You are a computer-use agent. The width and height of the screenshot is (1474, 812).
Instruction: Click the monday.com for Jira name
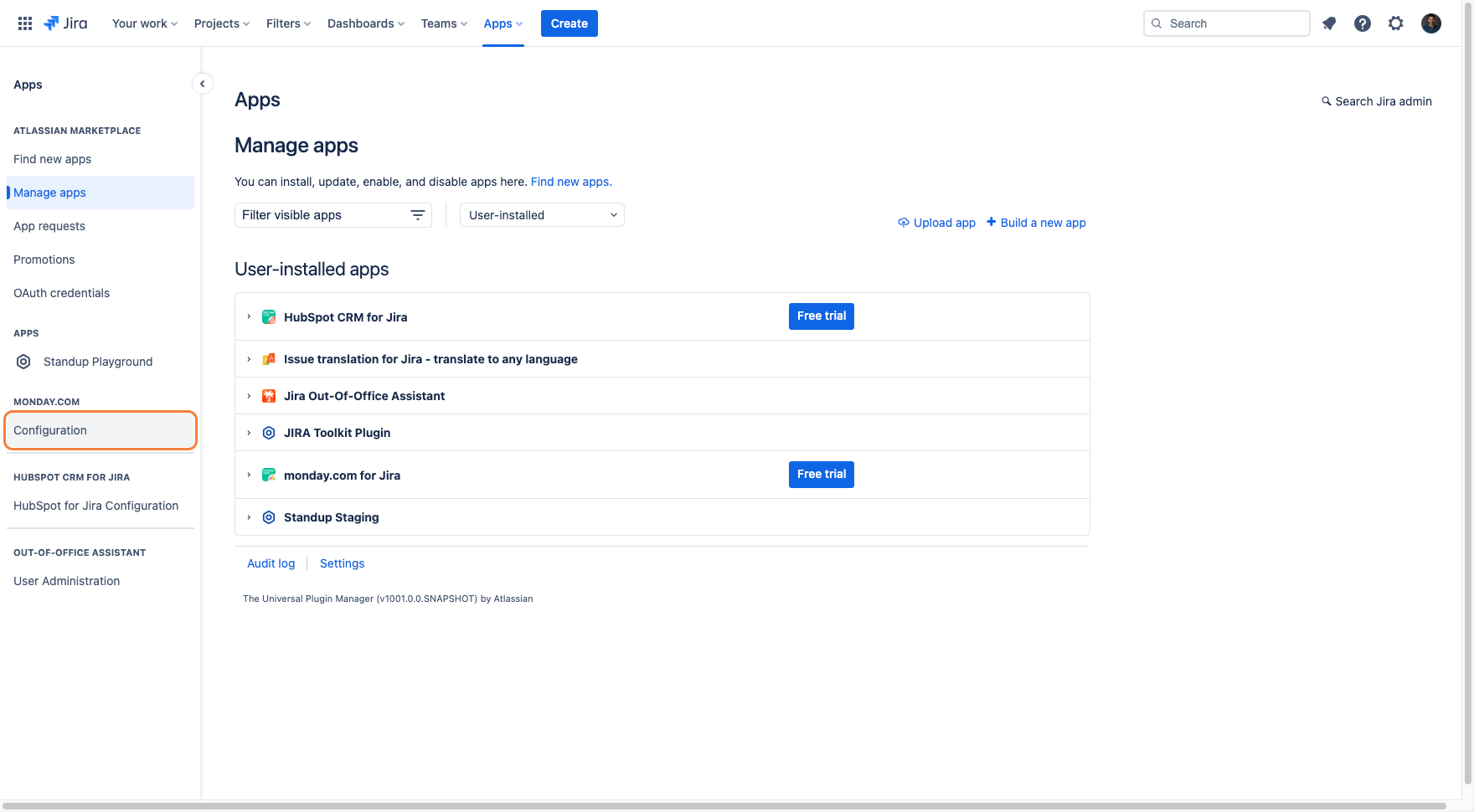point(343,475)
